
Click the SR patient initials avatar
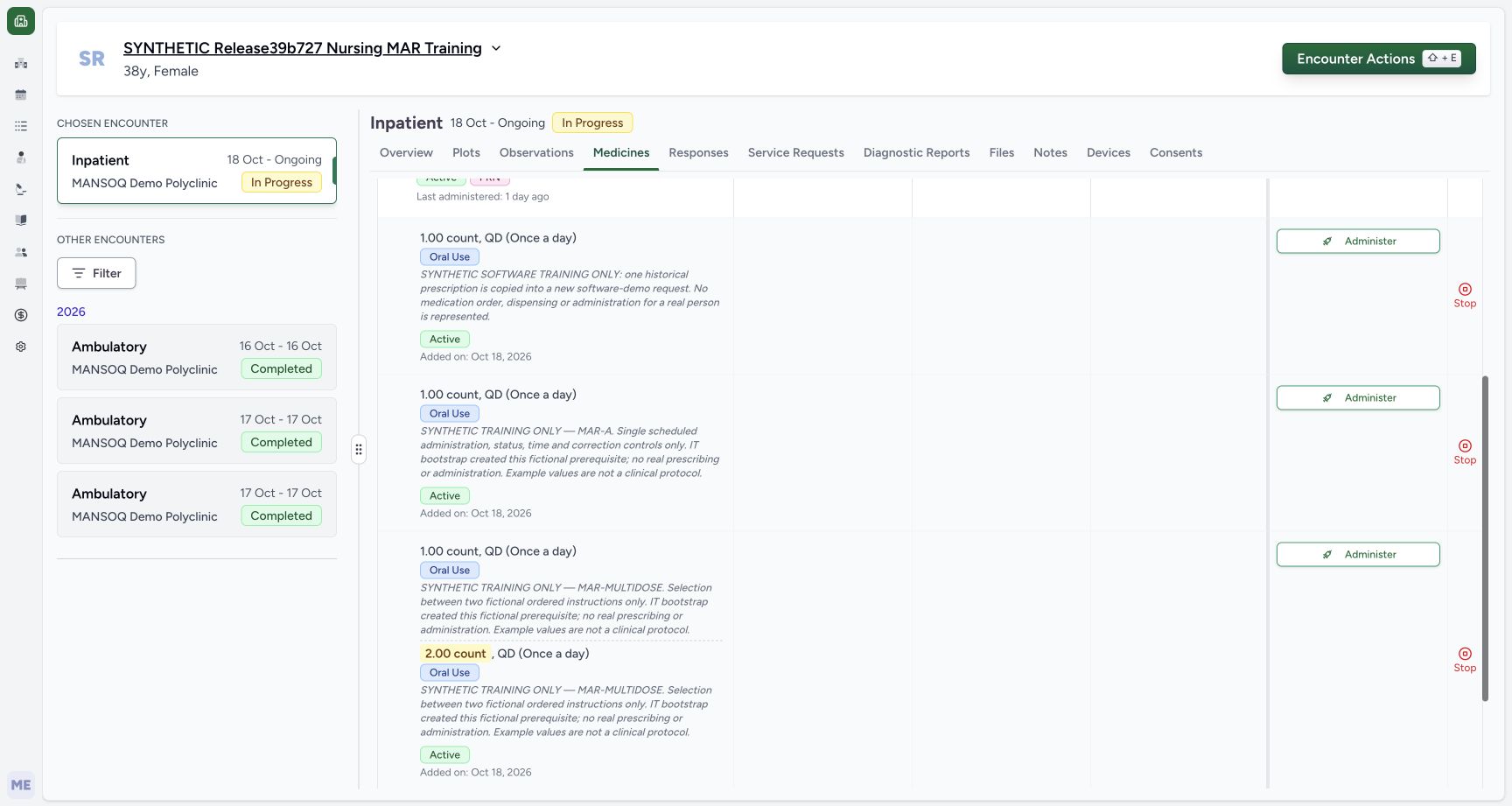tap(92, 59)
